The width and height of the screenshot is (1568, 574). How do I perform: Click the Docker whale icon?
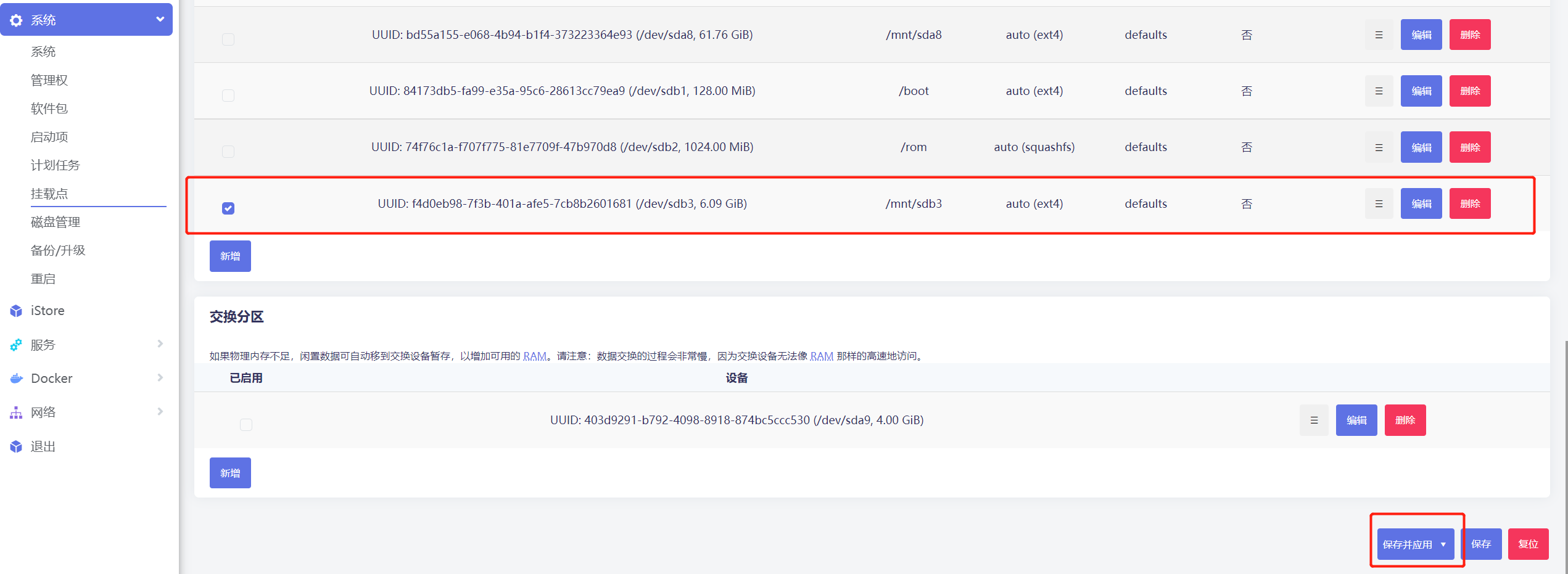pyautogui.click(x=16, y=379)
